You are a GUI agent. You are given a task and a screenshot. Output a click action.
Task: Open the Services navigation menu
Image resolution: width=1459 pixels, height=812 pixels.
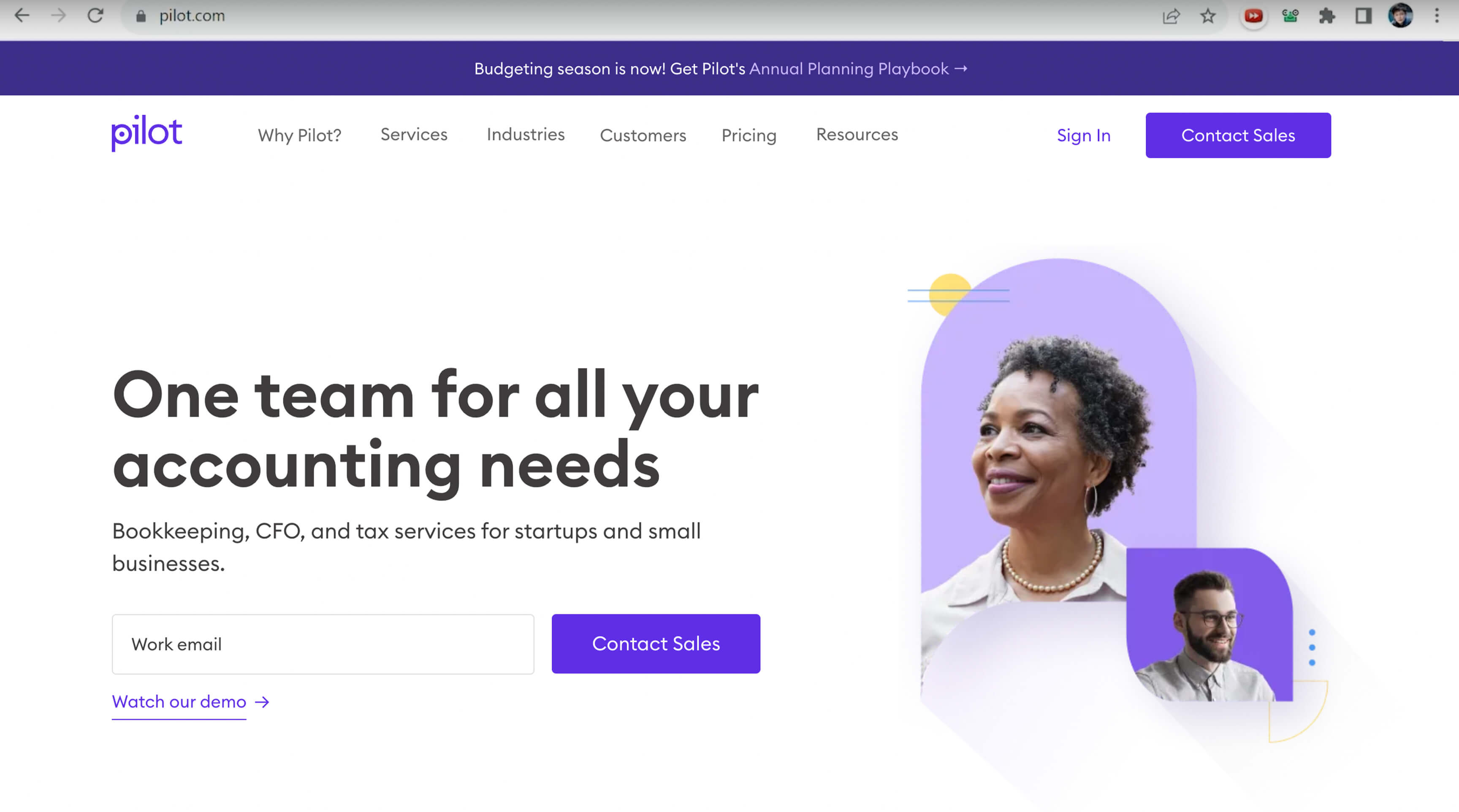[x=414, y=134]
